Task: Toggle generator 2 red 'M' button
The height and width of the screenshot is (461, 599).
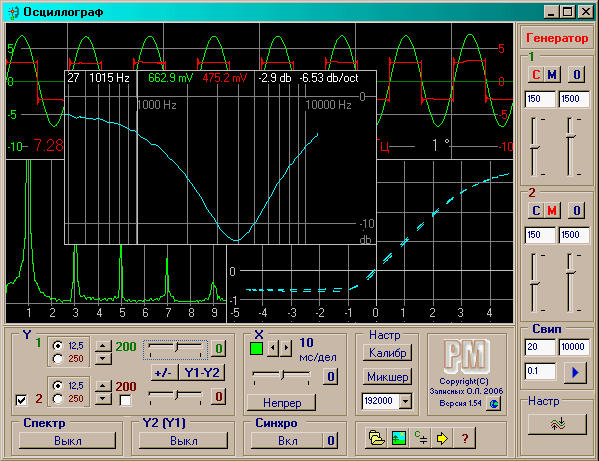Action: point(552,210)
